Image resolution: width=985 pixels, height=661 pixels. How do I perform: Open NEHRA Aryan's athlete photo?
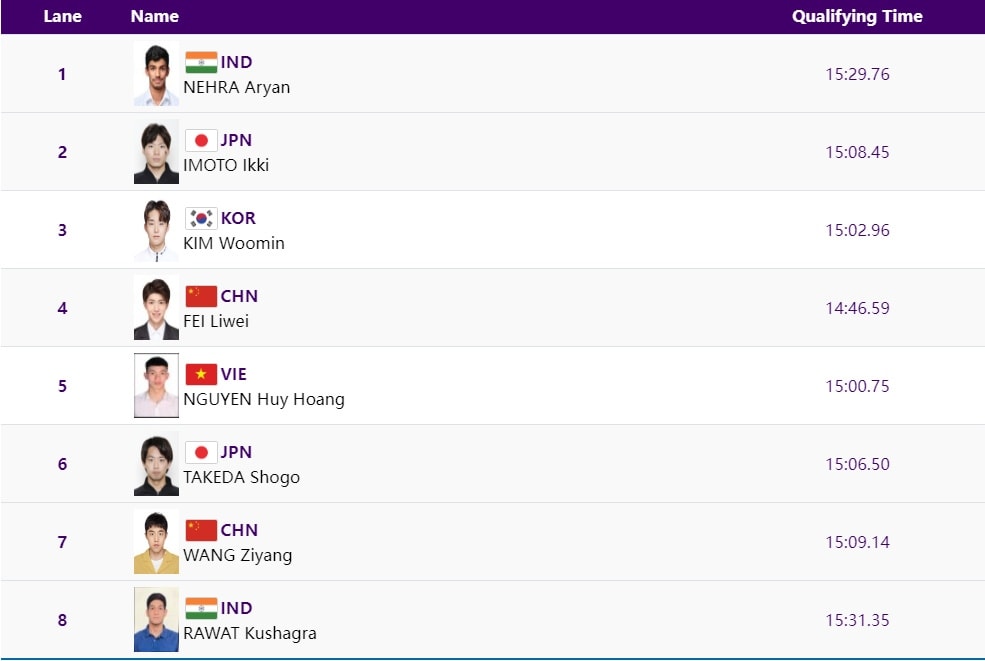pos(156,74)
